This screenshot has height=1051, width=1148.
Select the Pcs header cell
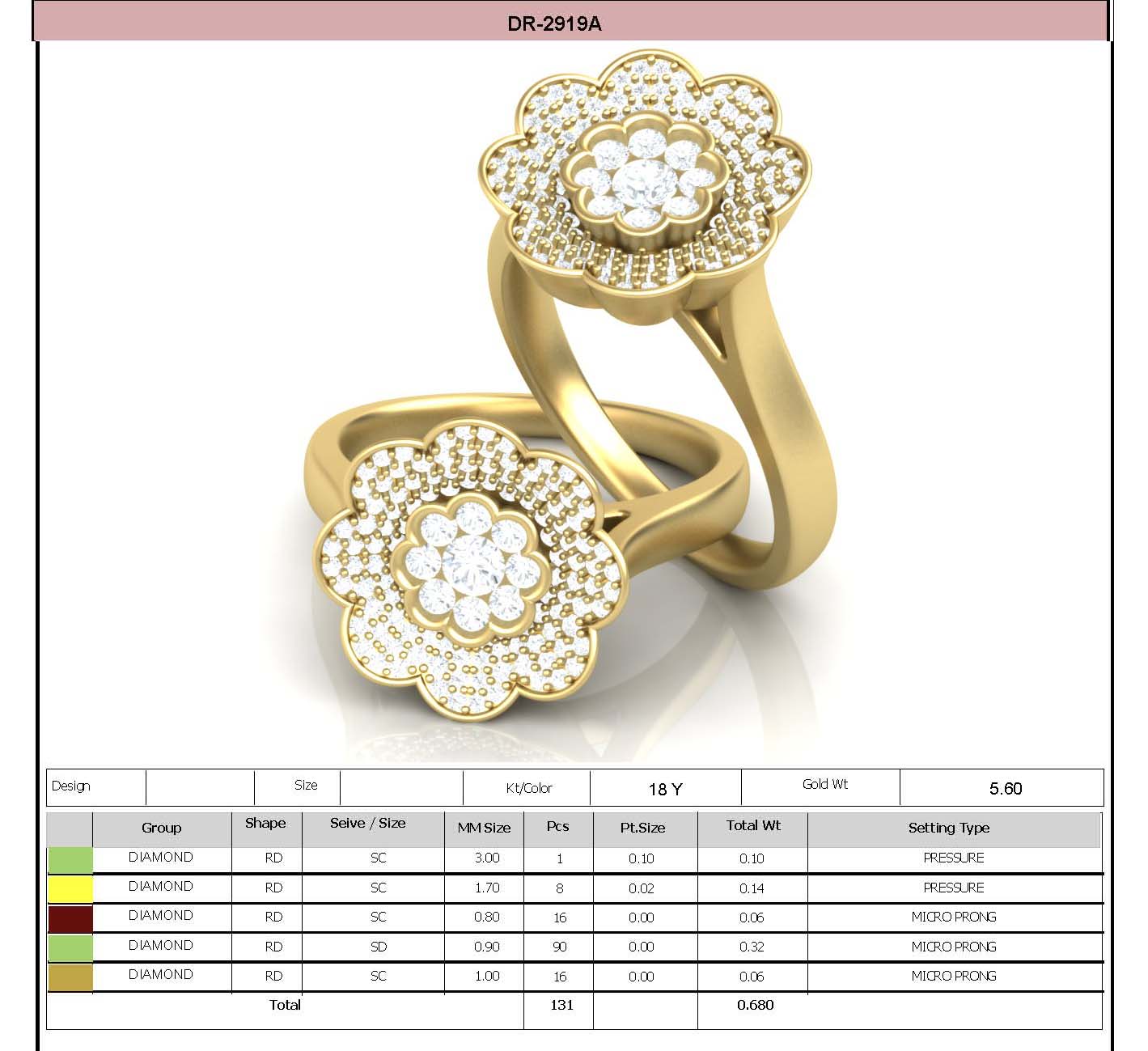tap(558, 828)
